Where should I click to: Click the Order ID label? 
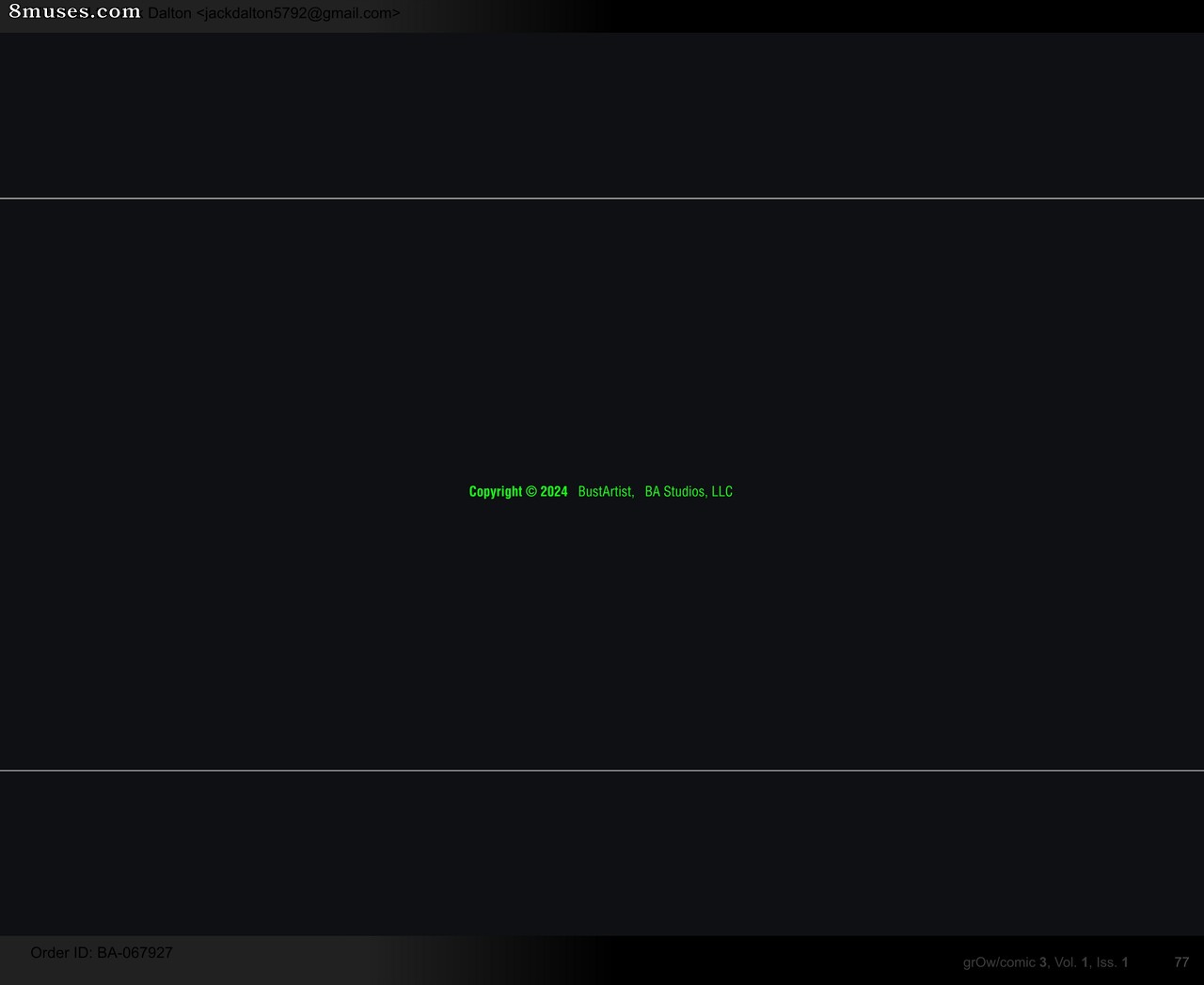tap(61, 953)
